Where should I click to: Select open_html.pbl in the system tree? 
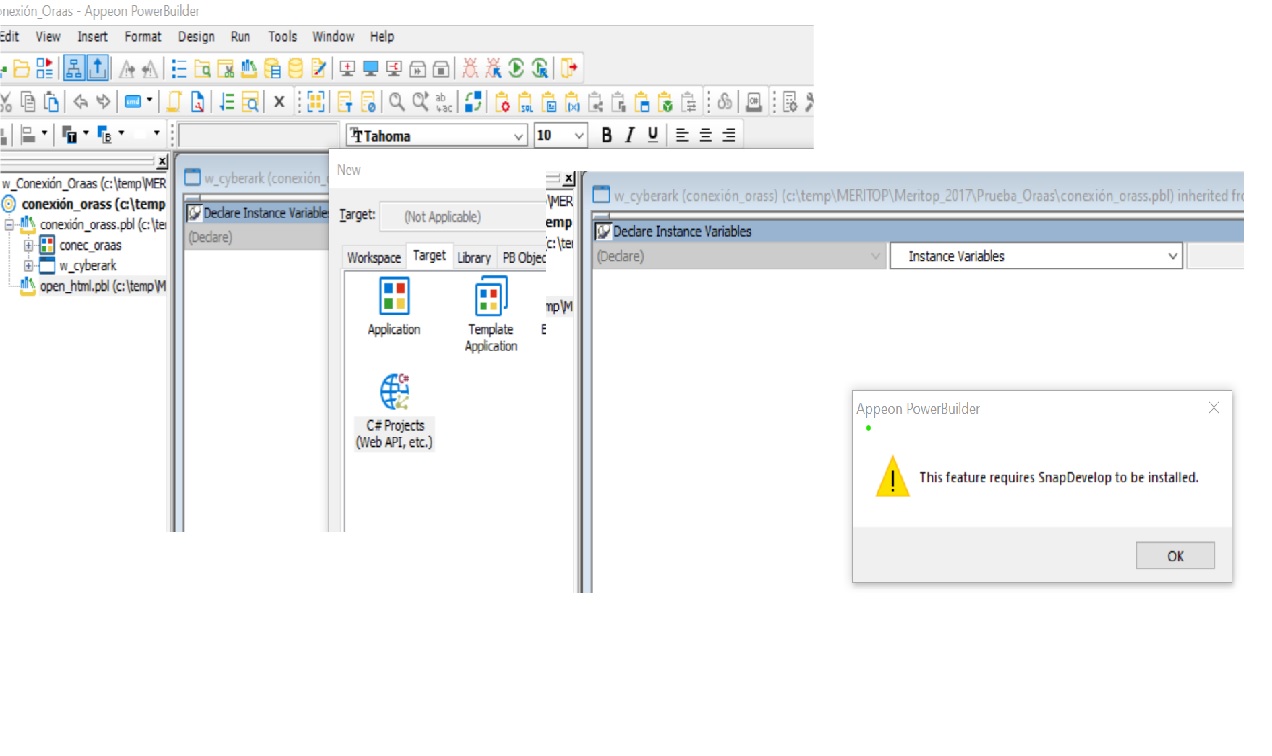95,286
